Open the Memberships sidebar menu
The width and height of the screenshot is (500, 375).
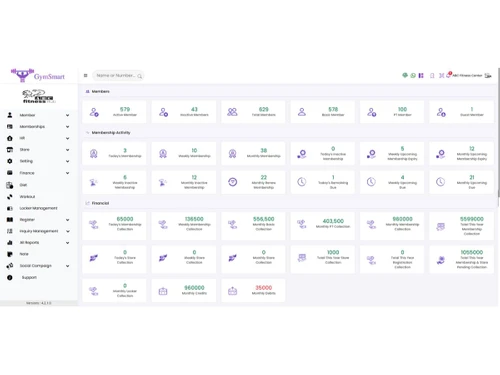(x=38, y=127)
